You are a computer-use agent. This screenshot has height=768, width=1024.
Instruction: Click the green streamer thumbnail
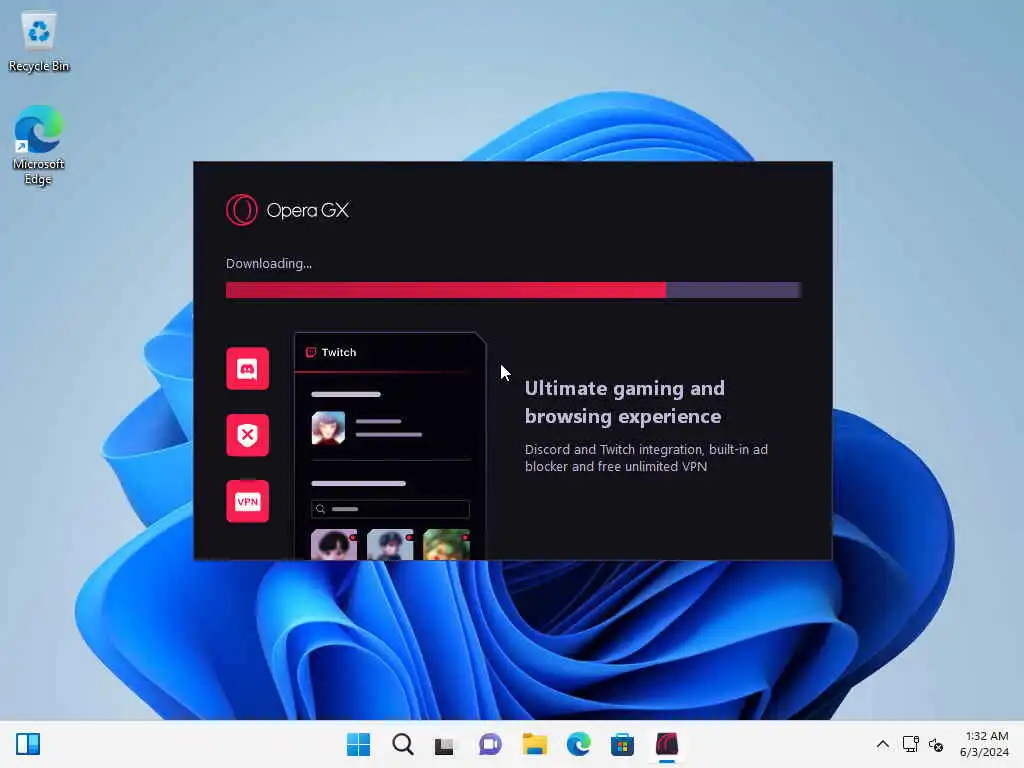click(x=447, y=545)
